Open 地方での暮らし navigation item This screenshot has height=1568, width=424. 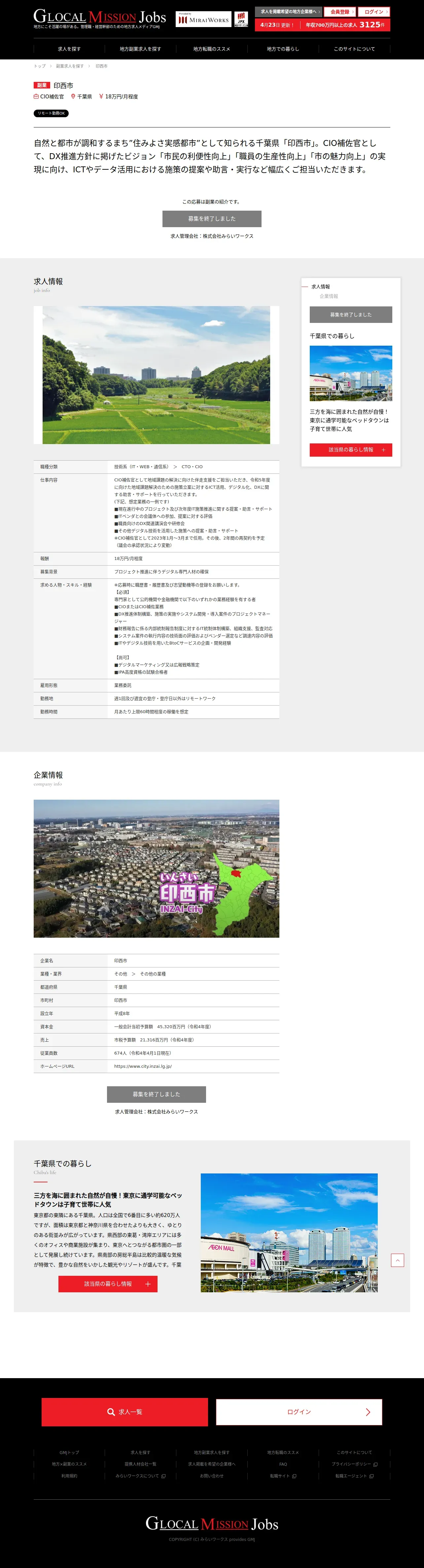coord(283,49)
